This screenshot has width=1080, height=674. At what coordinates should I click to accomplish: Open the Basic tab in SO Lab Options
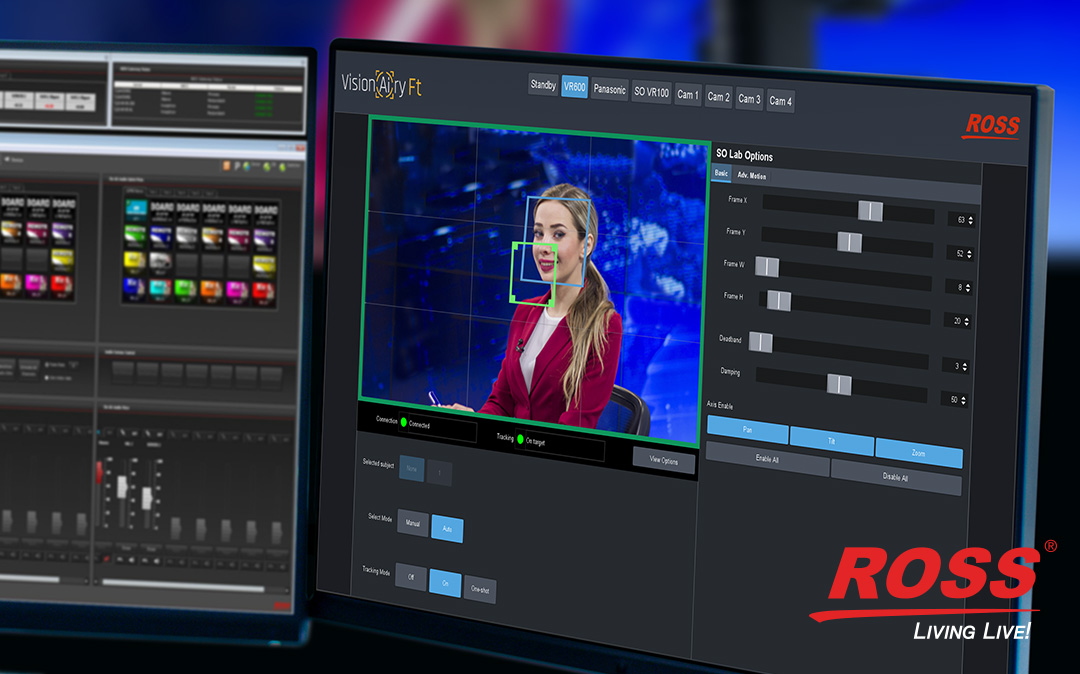pyautogui.click(x=721, y=173)
